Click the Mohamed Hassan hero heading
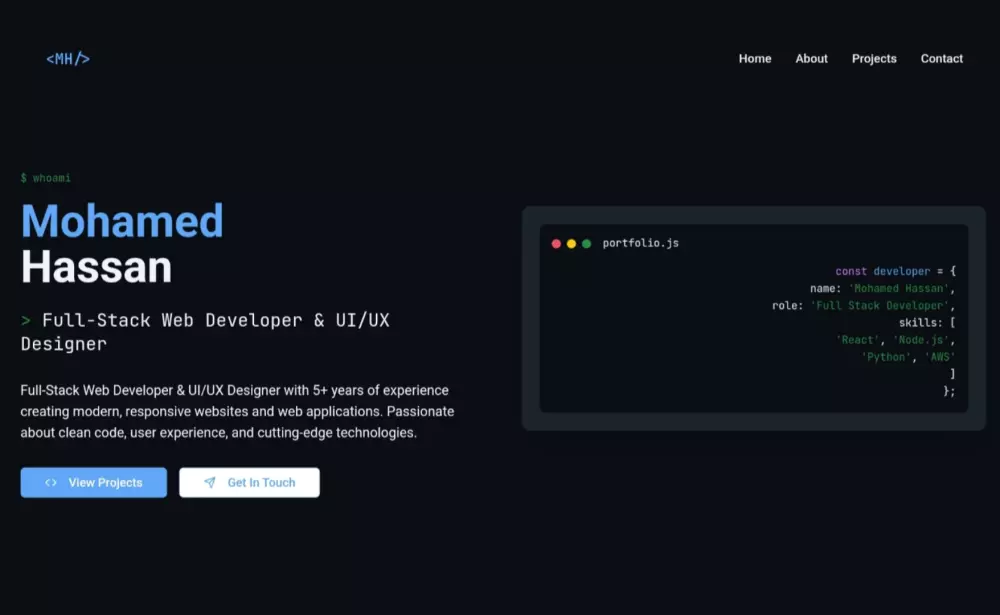The width and height of the screenshot is (1000, 615). tap(120, 240)
